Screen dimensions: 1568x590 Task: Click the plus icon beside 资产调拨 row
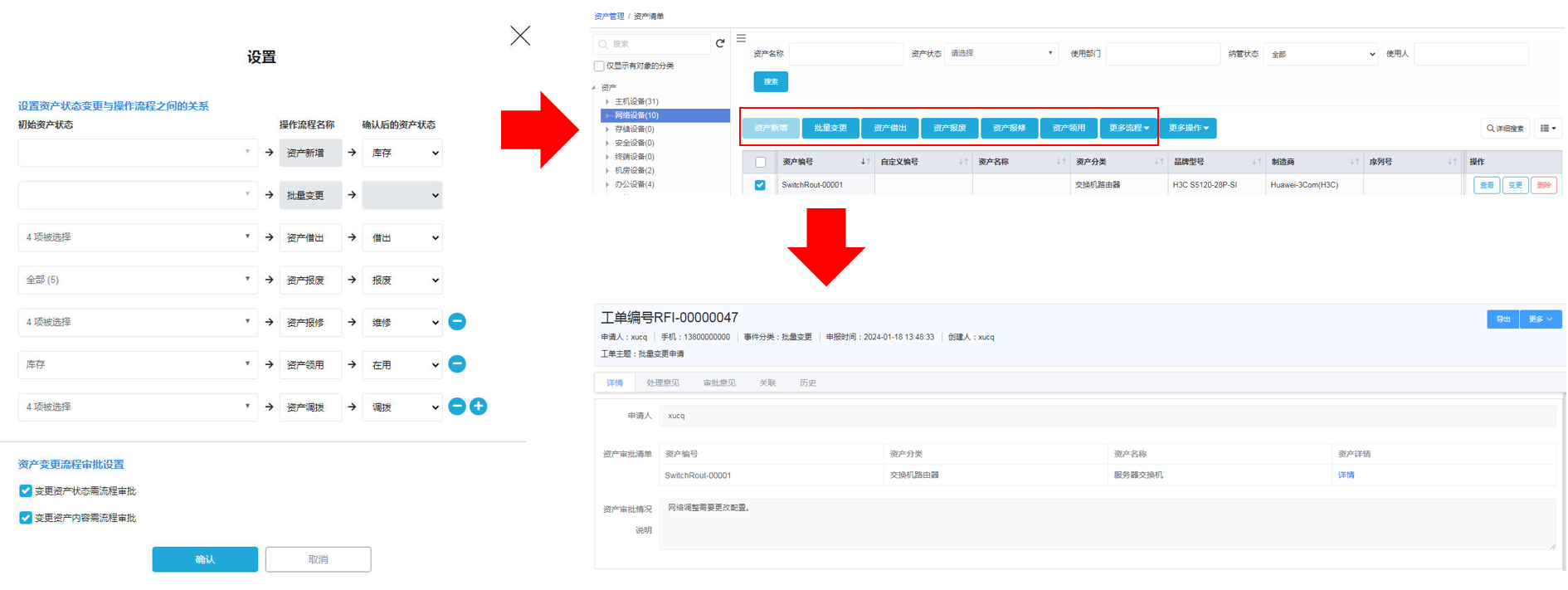pos(478,407)
